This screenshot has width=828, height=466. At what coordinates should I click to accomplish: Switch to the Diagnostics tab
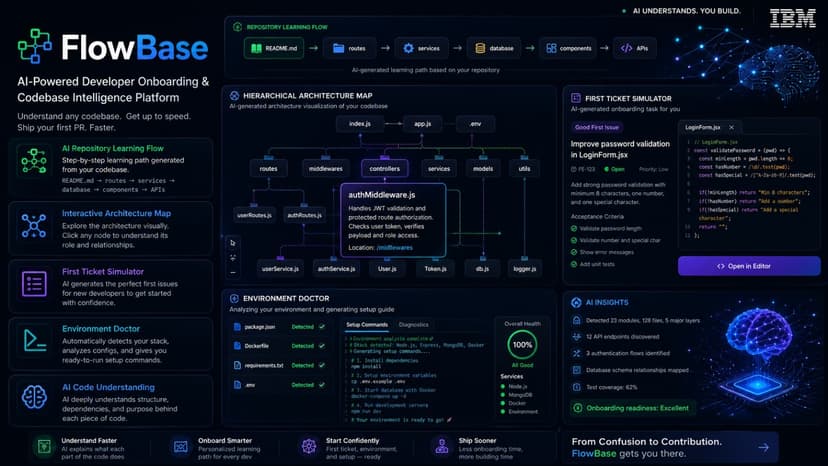click(414, 324)
